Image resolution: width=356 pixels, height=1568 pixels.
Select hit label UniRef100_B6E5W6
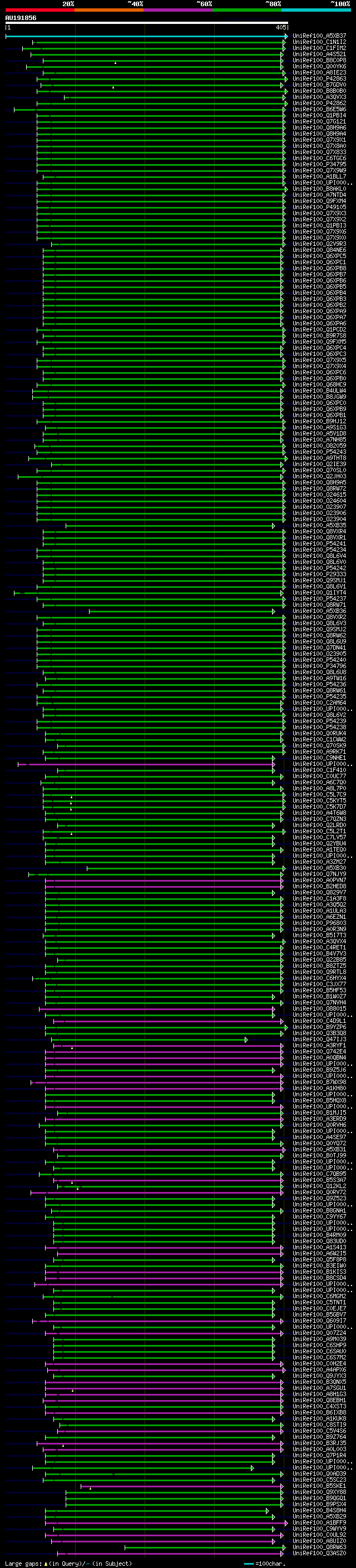click(319, 109)
